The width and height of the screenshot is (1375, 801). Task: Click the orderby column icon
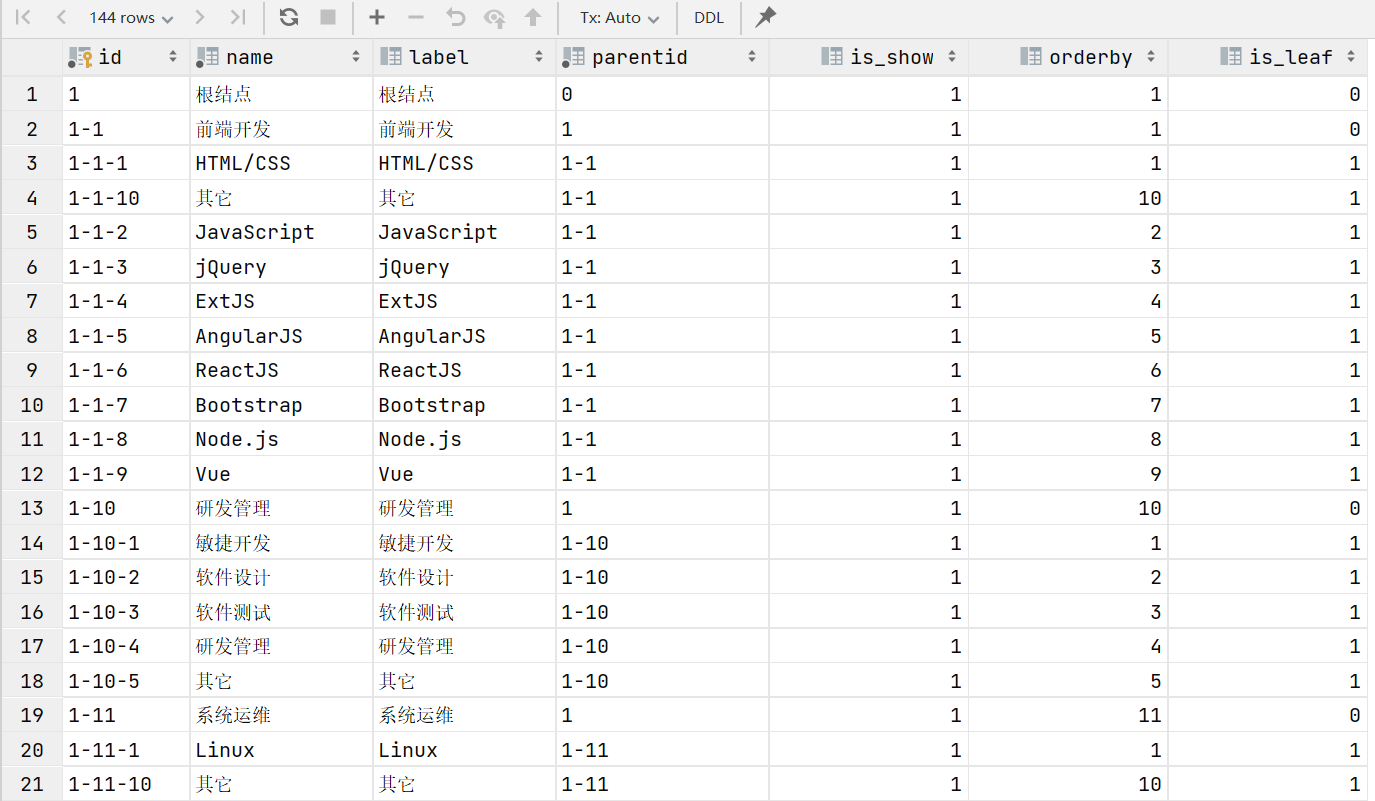pyautogui.click(x=1031, y=57)
